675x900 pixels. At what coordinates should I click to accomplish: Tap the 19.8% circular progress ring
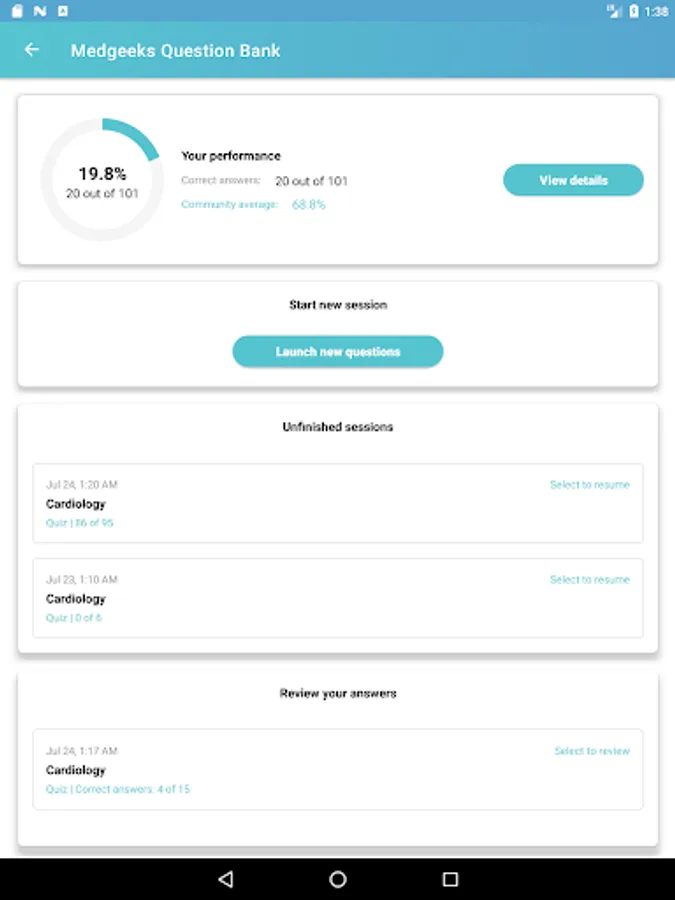[102, 180]
